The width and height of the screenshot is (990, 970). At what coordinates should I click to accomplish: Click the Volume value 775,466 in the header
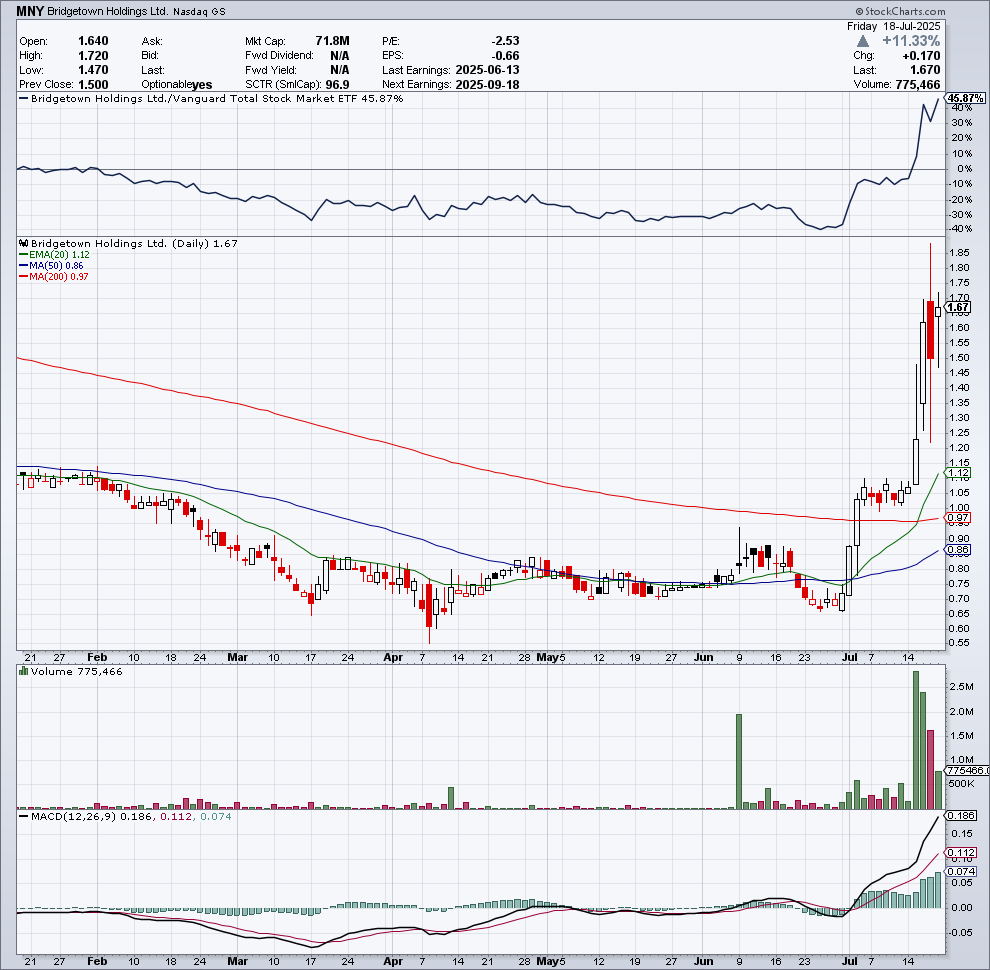[917, 85]
